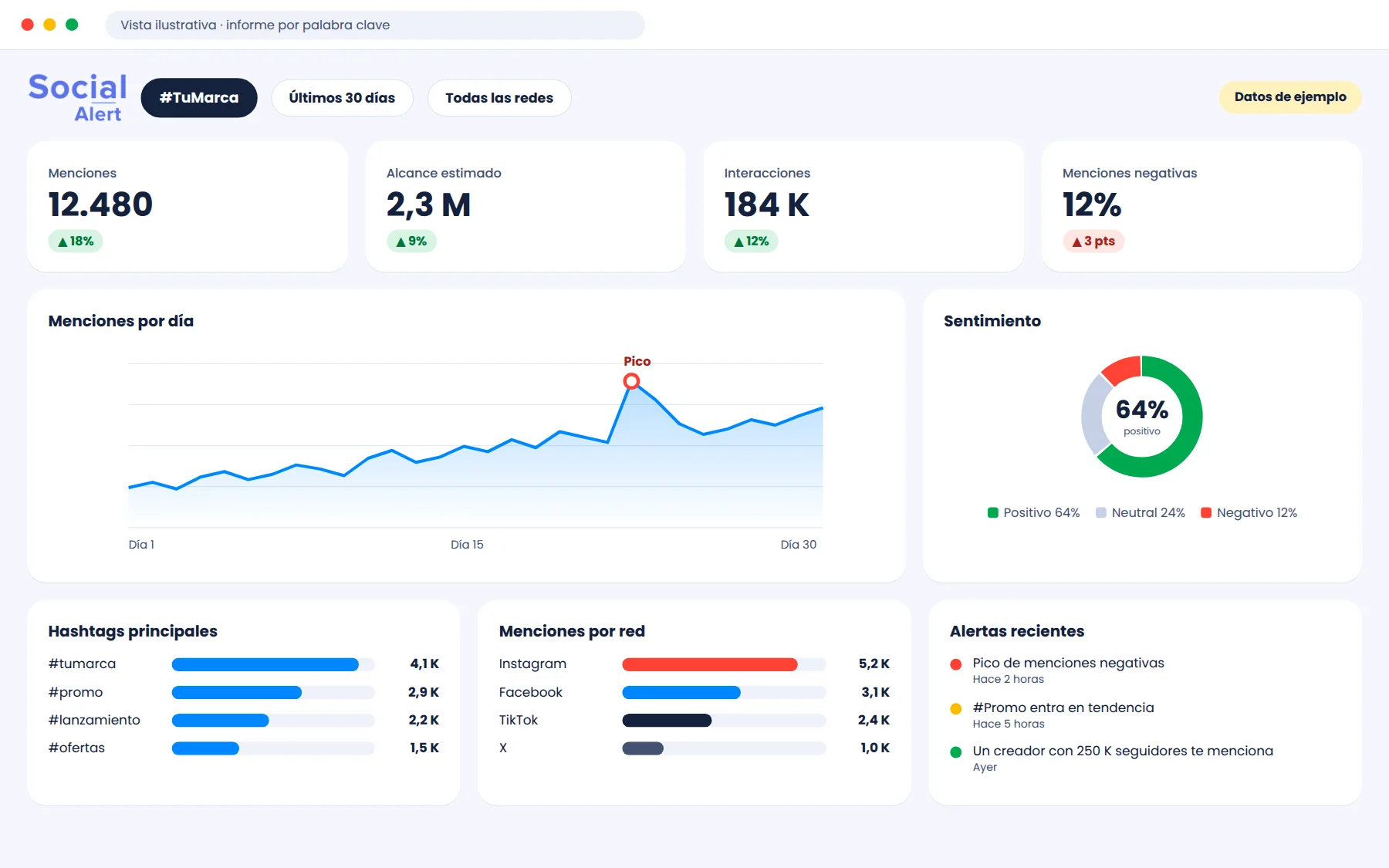Screen dimensions: 1389x868
Task: Click green dot of creator alert
Action: (956, 752)
